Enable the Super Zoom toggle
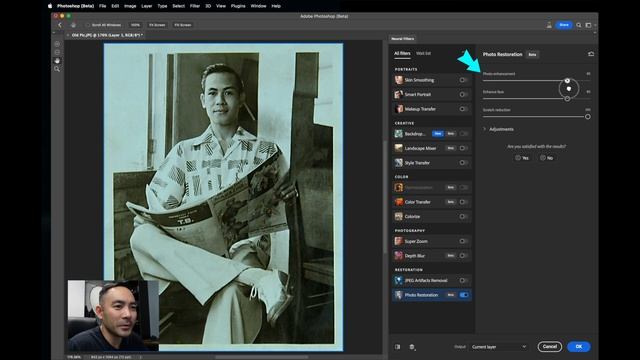640x360 pixels. [463, 241]
